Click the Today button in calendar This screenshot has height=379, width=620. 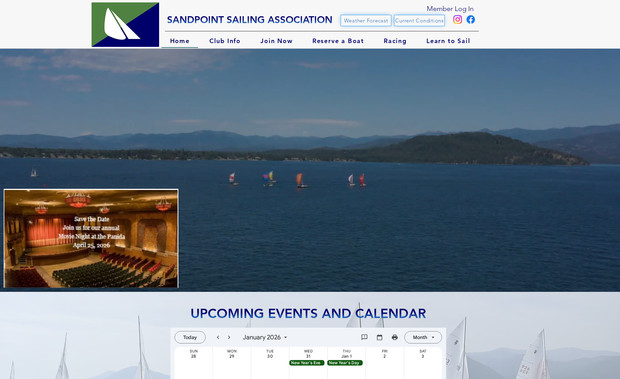tap(190, 338)
